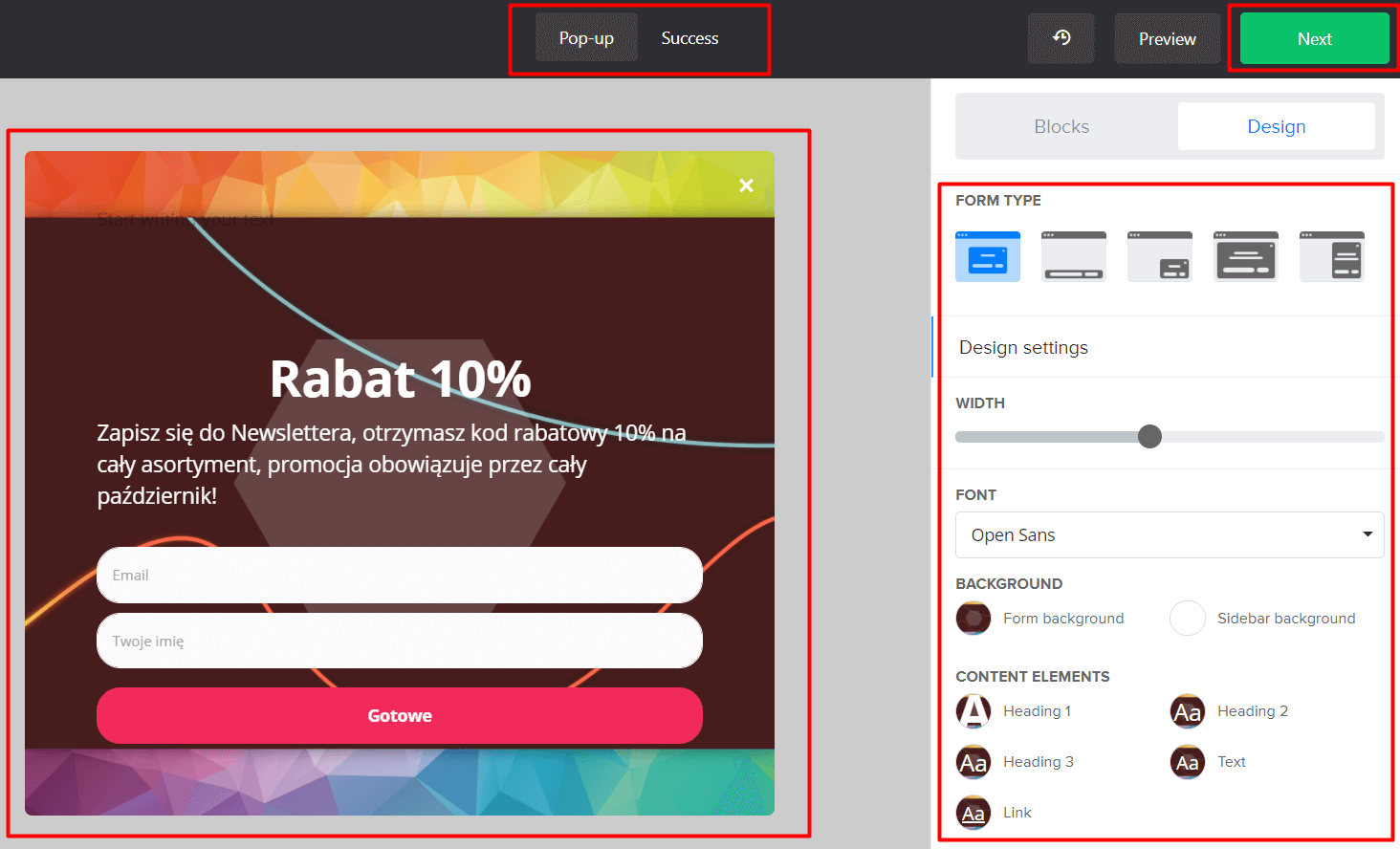This screenshot has height=849, width=1400.
Task: Open Heading 1 style settings
Action: pyautogui.click(x=973, y=711)
